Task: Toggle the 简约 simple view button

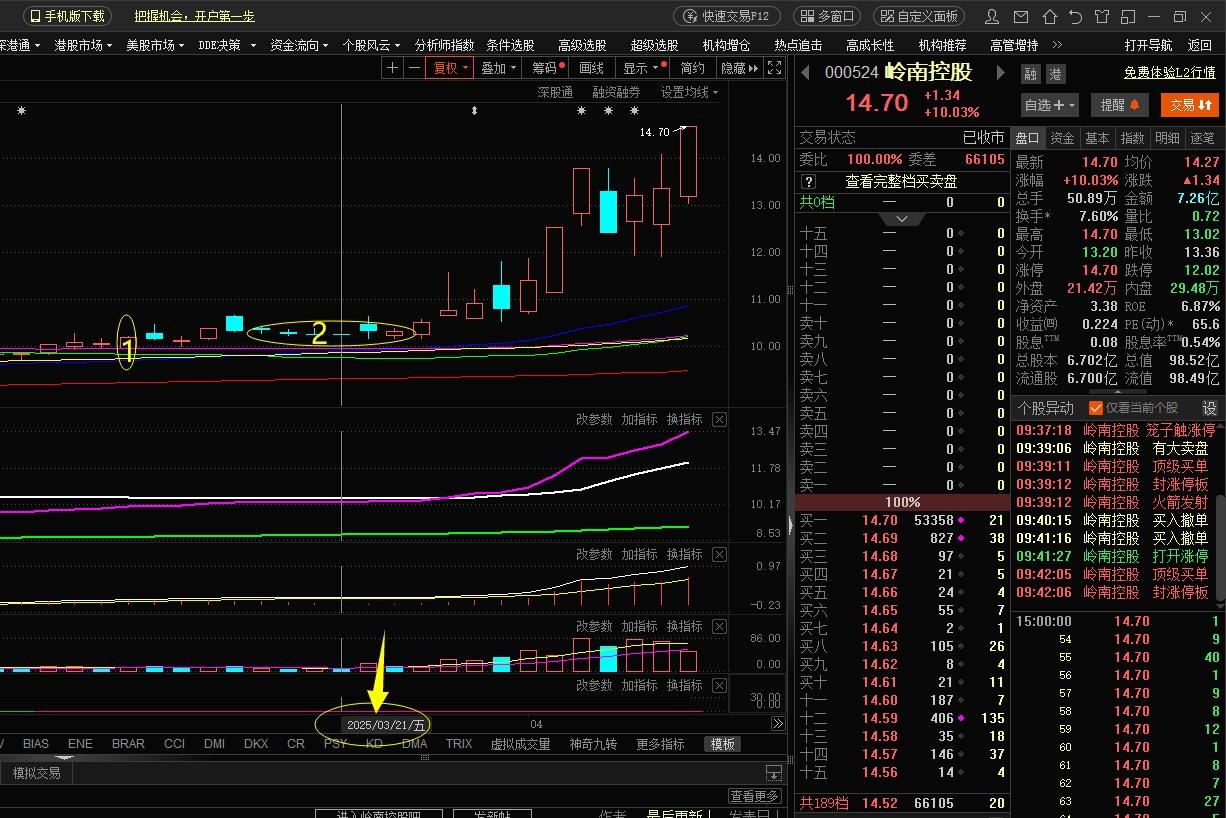Action: (693, 68)
